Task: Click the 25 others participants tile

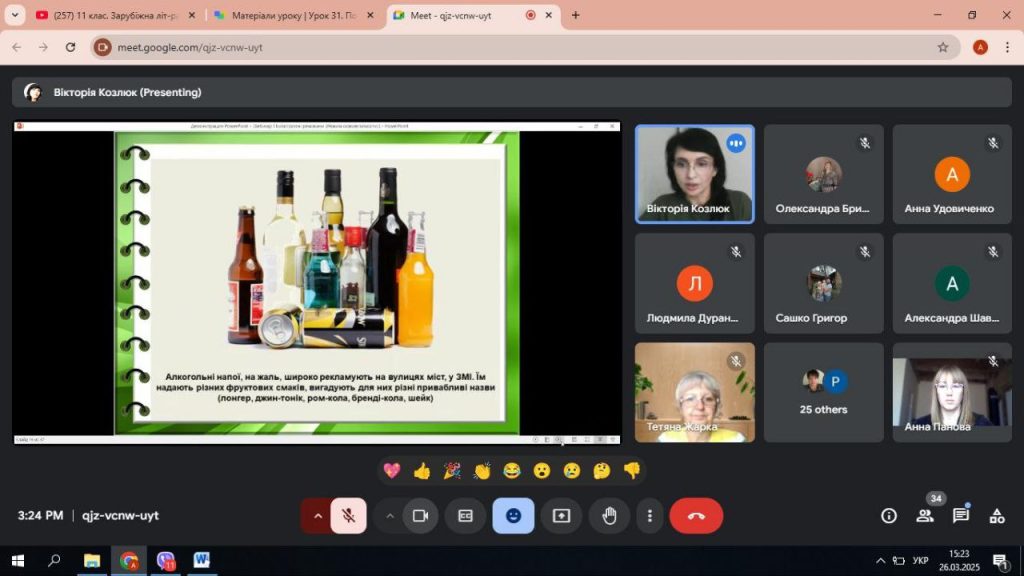Action: [x=823, y=392]
